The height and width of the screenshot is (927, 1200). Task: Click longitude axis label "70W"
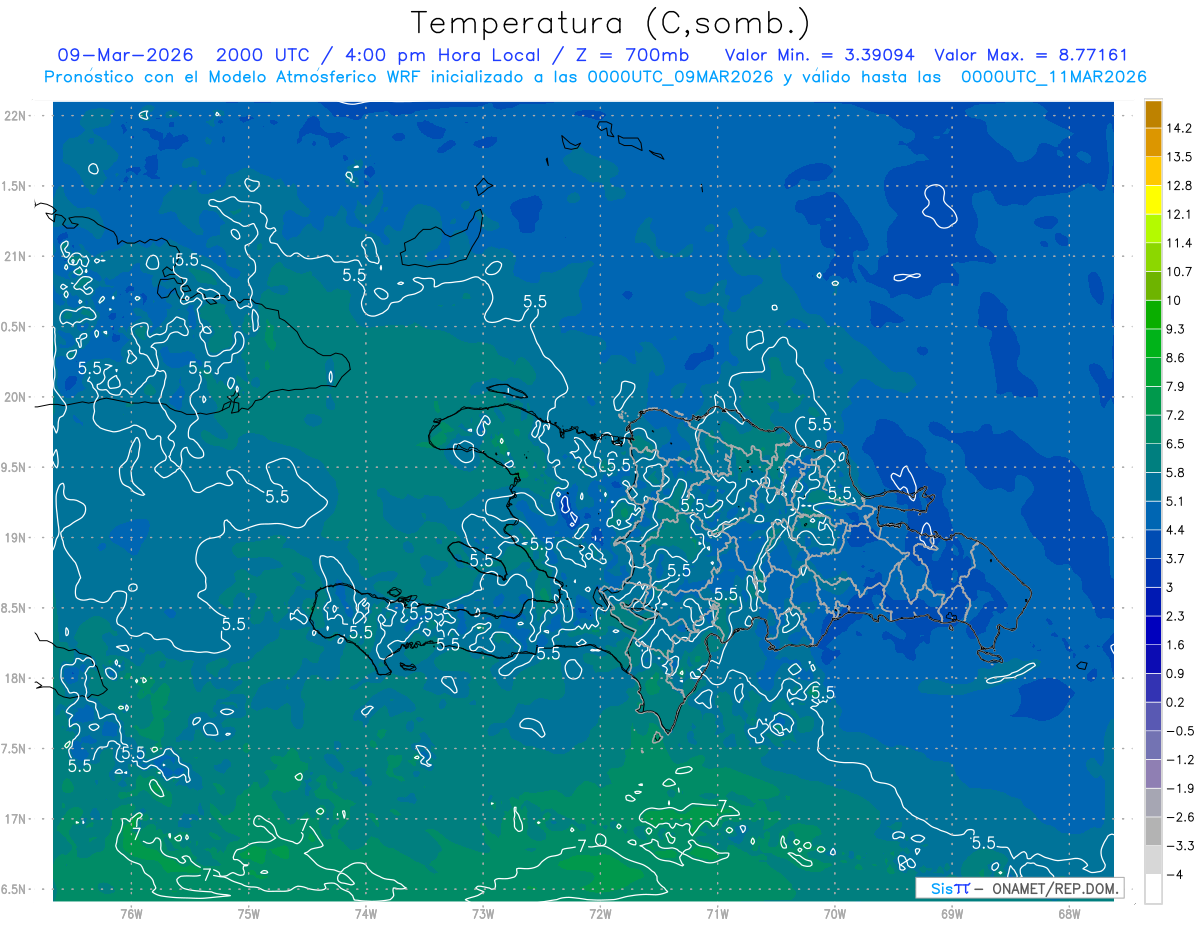[x=835, y=914]
